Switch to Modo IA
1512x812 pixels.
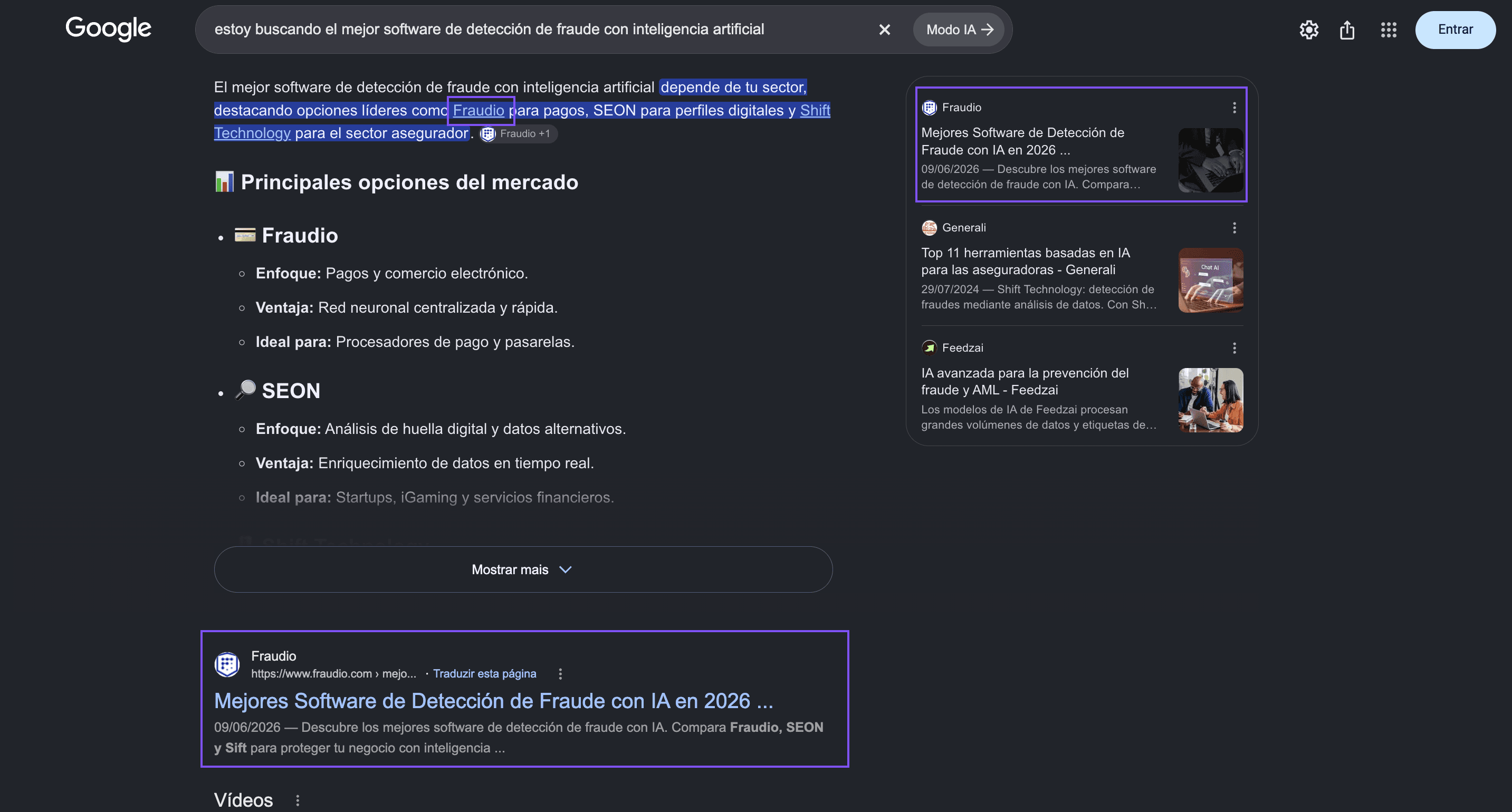(x=959, y=30)
